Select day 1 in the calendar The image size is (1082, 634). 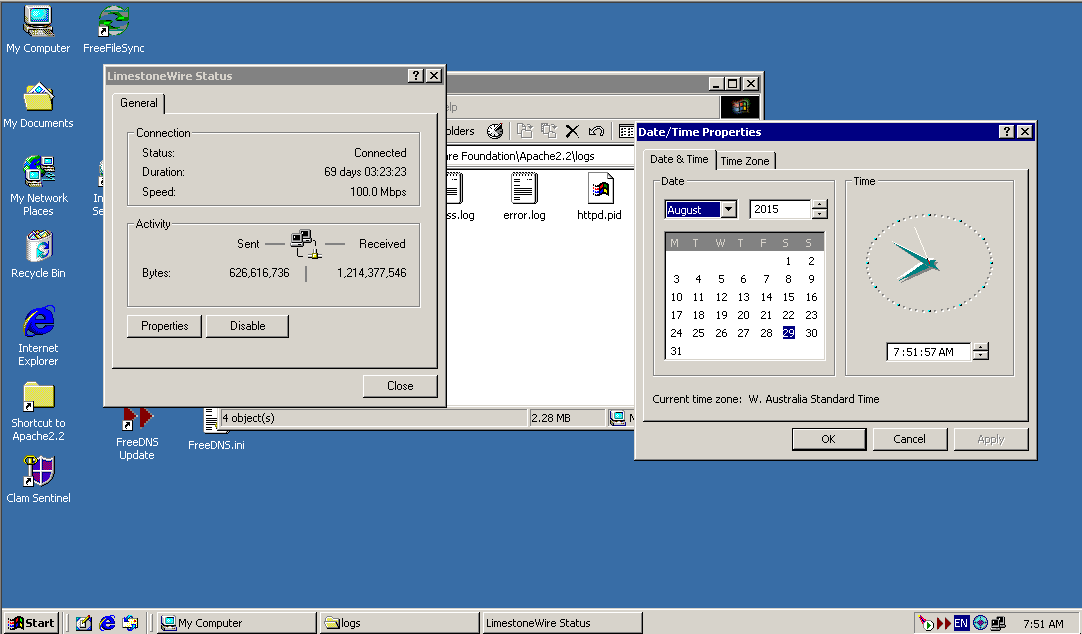point(789,261)
